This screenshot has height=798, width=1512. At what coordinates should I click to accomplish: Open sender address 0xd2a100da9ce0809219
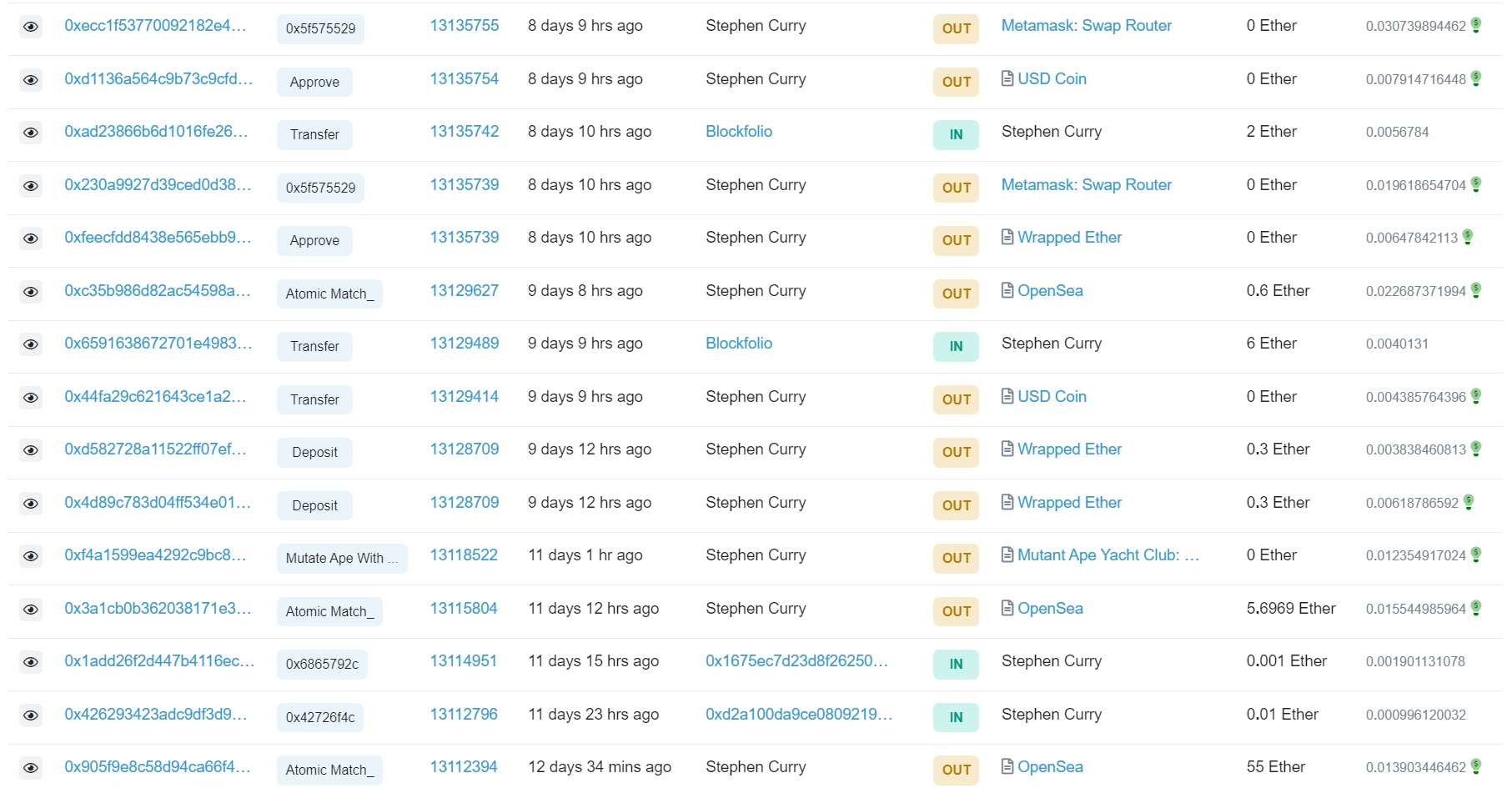(799, 715)
